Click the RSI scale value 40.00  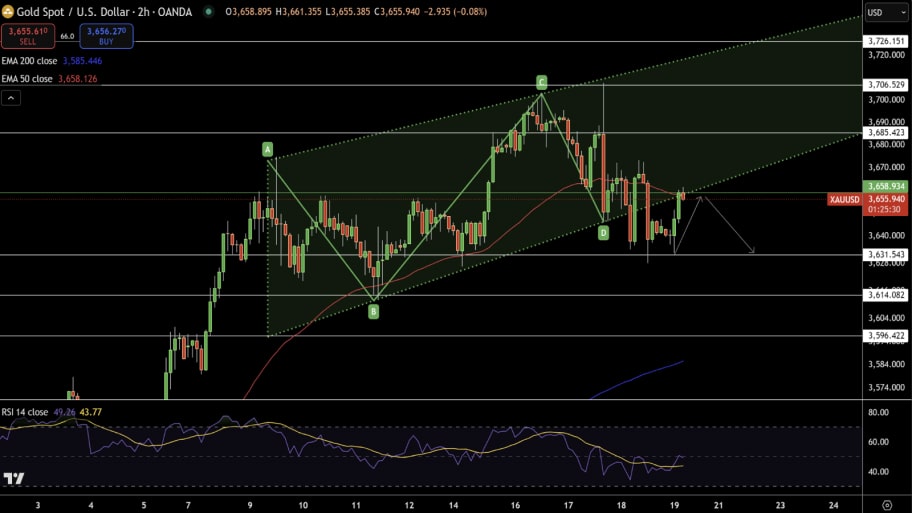pos(878,472)
